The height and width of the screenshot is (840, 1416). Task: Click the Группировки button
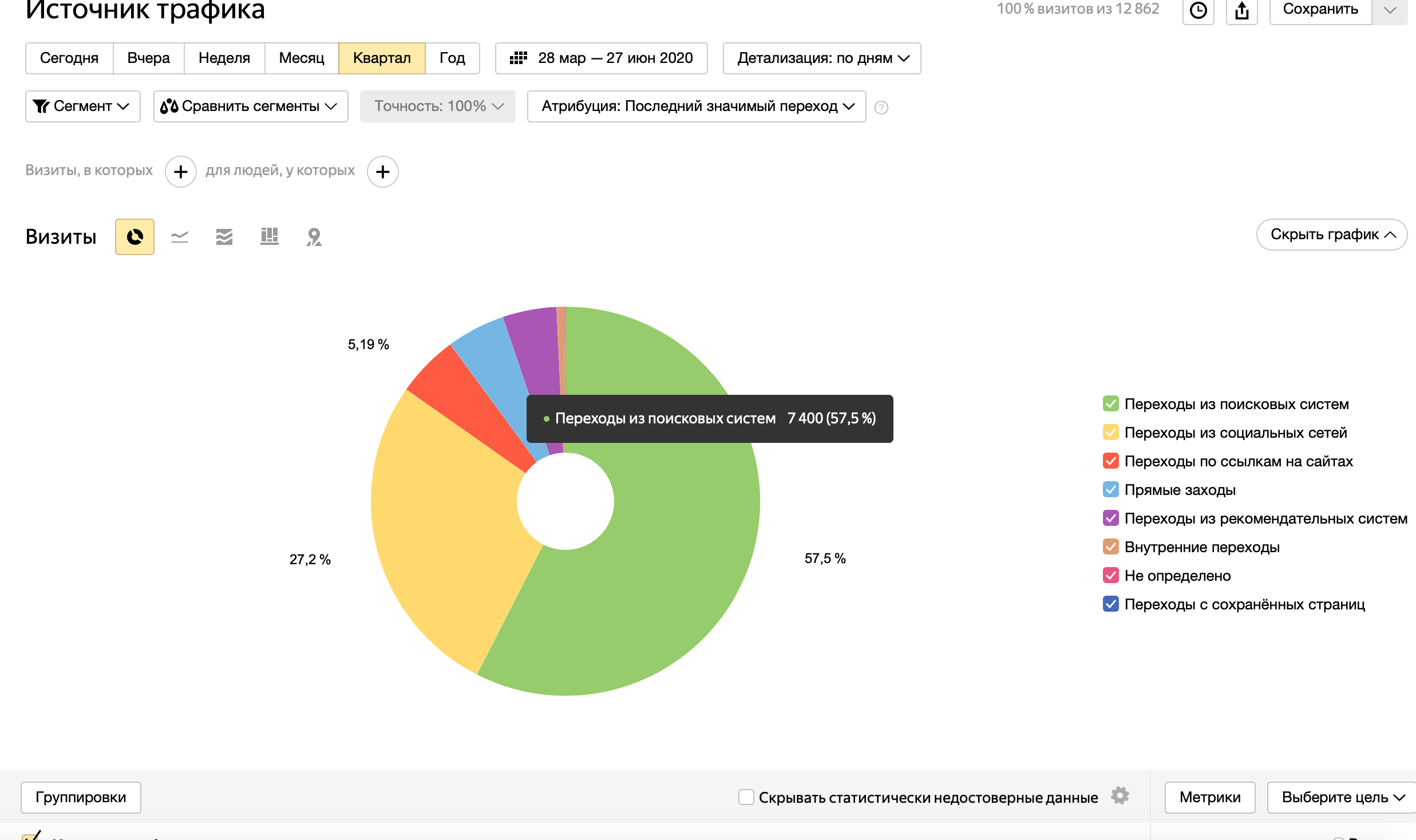click(81, 797)
